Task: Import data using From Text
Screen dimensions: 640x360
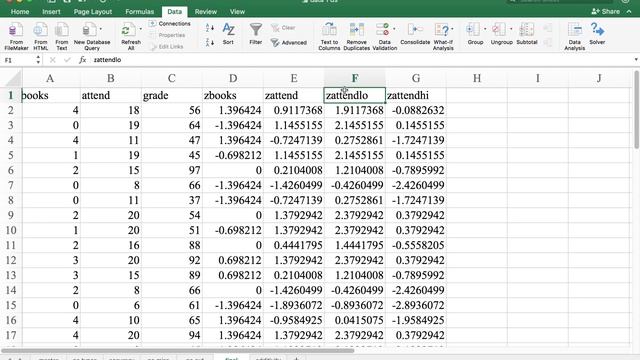Action: [x=62, y=36]
